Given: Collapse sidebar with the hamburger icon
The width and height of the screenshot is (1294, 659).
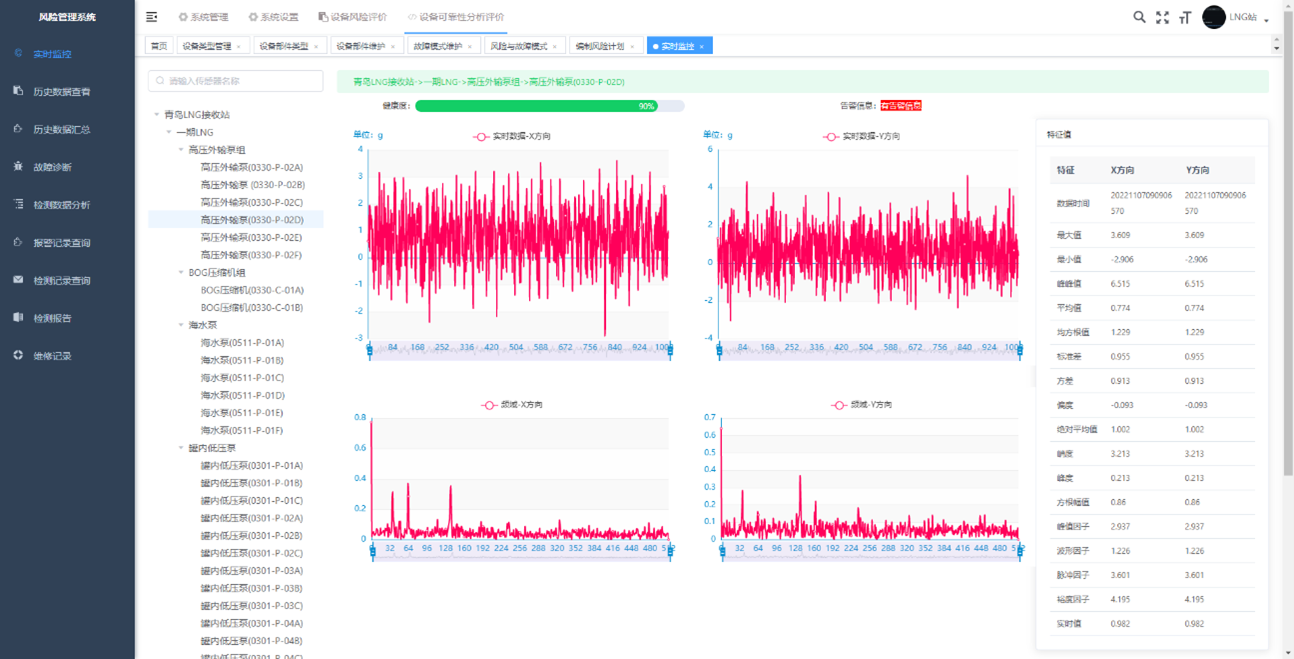Looking at the screenshot, I should (x=152, y=17).
